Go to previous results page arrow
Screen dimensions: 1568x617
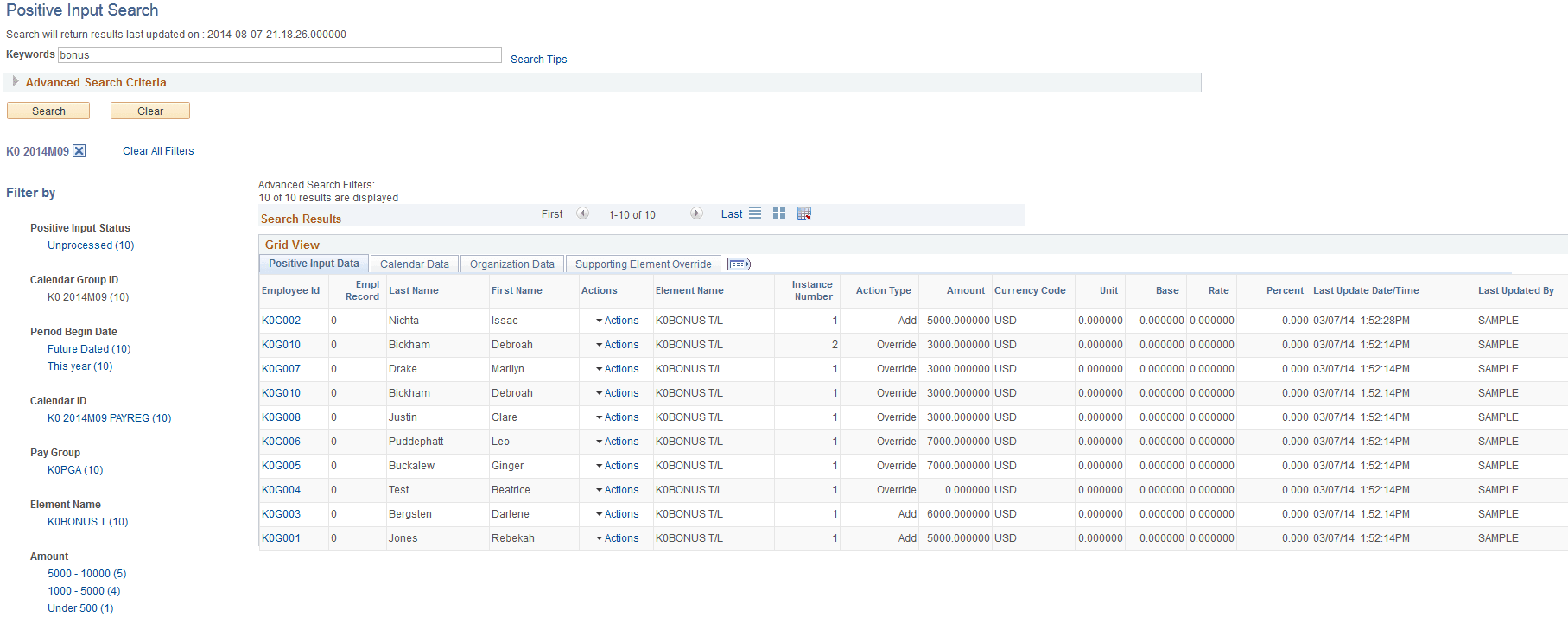(583, 213)
